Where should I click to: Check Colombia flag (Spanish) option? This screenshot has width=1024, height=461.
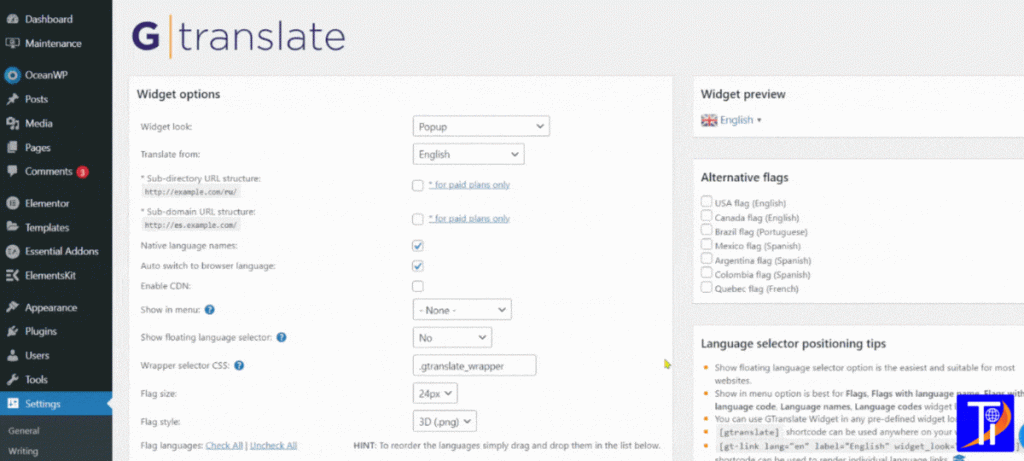click(706, 273)
